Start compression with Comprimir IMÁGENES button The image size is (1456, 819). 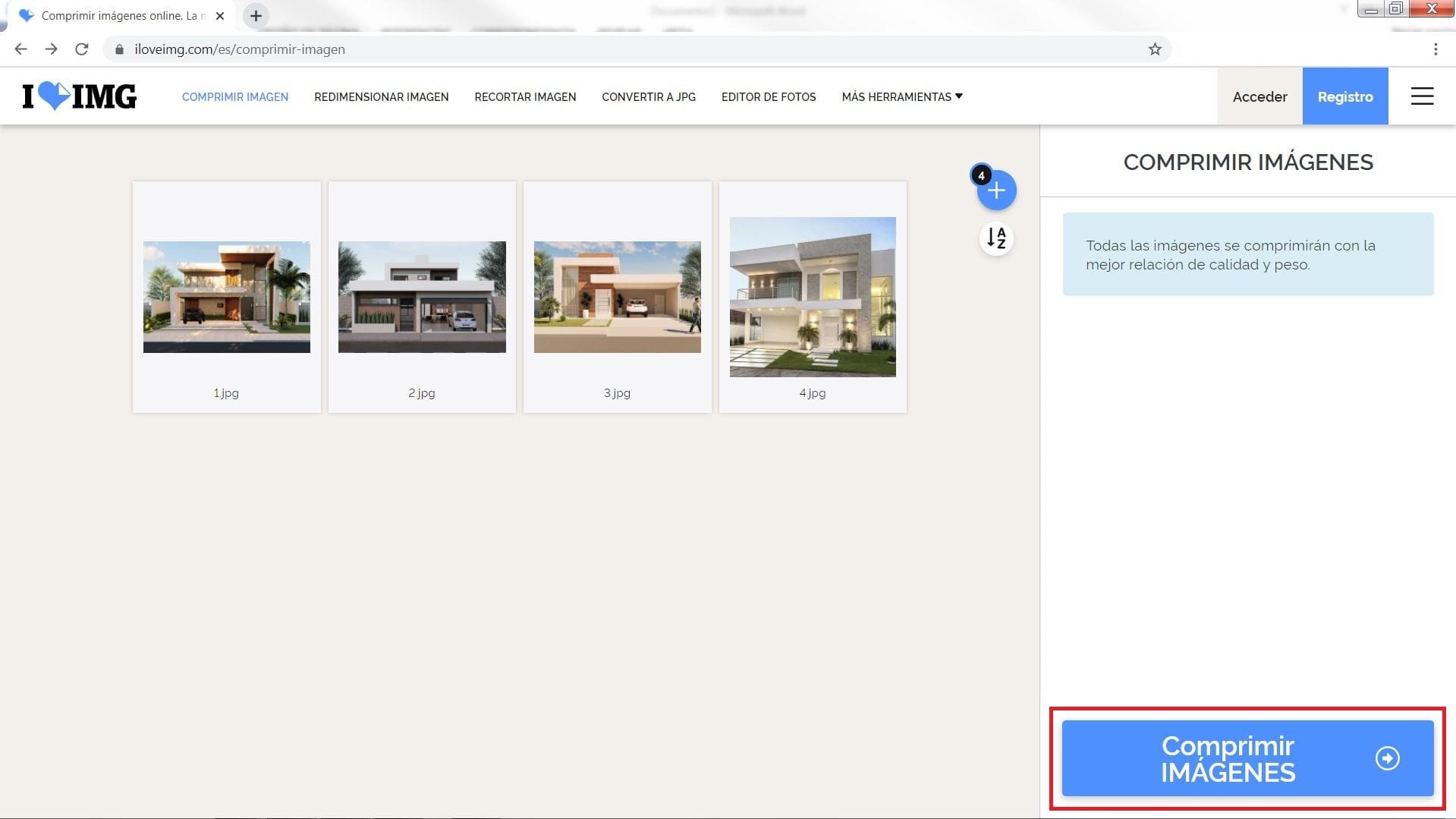coord(1247,758)
